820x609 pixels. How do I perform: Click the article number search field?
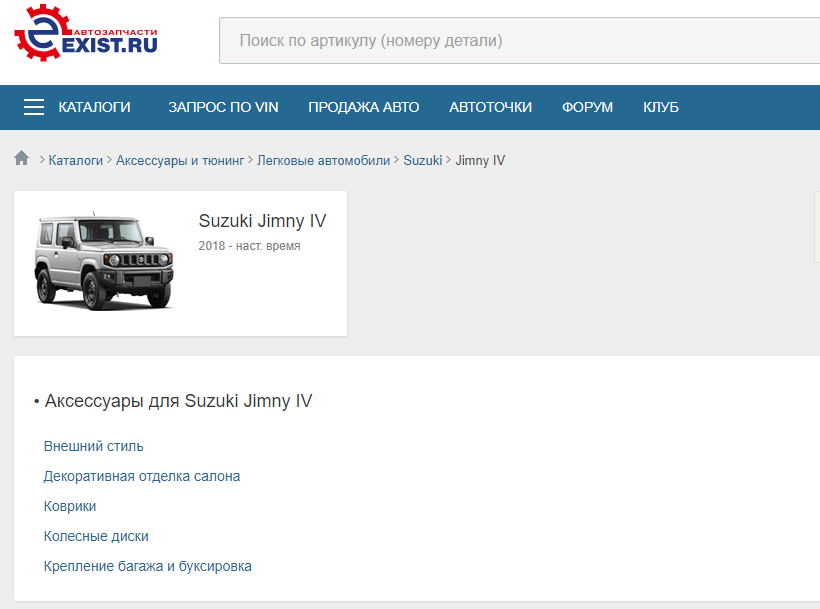point(520,41)
